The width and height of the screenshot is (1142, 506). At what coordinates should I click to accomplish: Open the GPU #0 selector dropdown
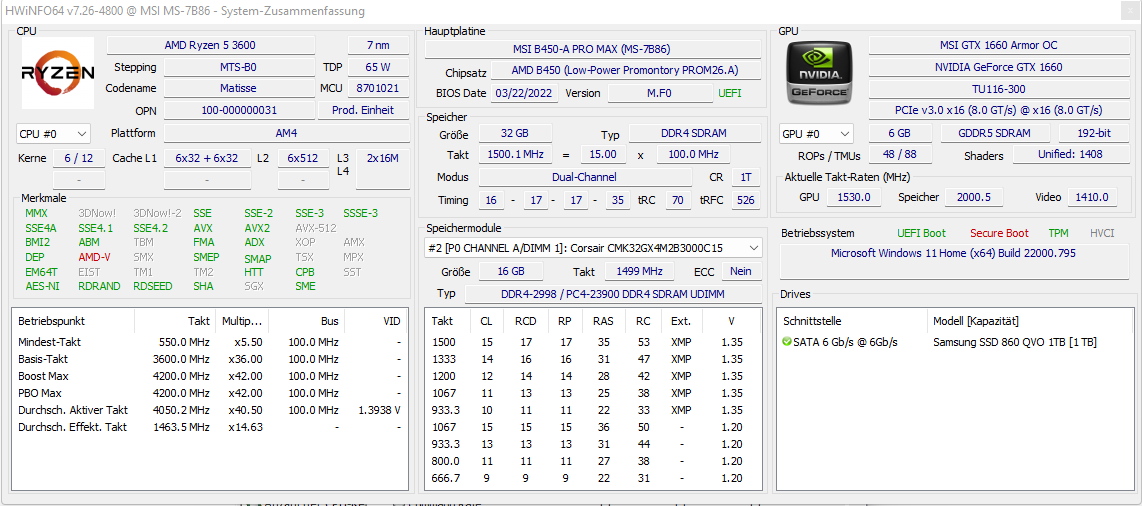coord(816,134)
